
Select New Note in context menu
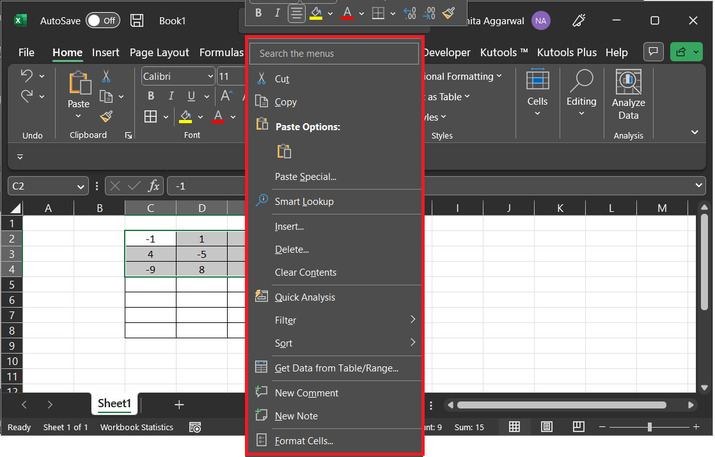334,415
